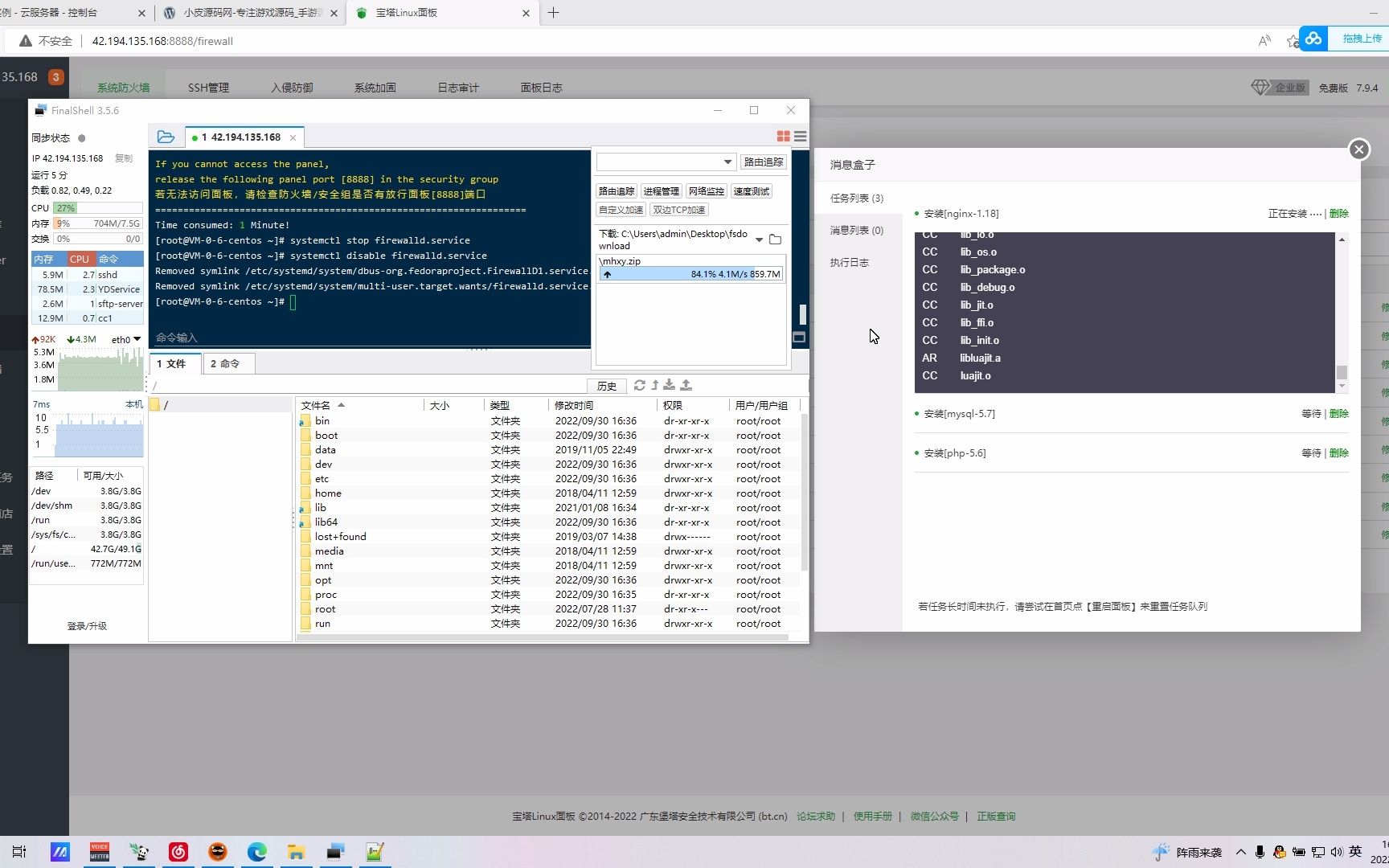Click the refresh icon in file toolbar
The height and width of the screenshot is (868, 1389).
640,385
